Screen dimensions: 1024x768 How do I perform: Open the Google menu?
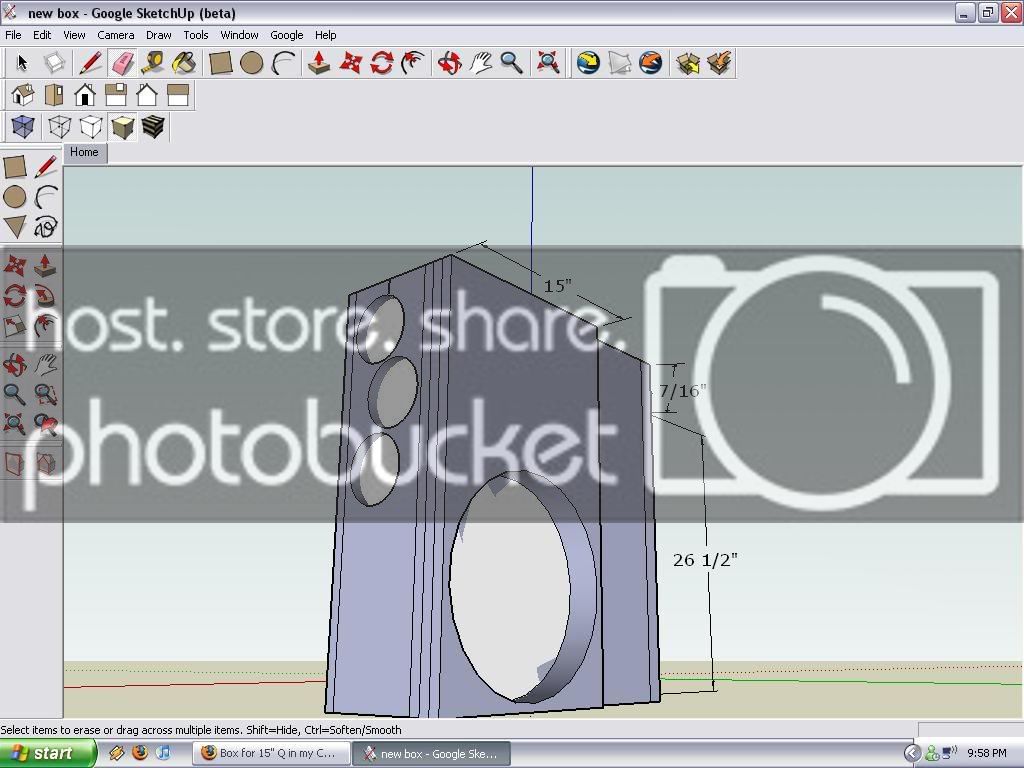pos(287,35)
